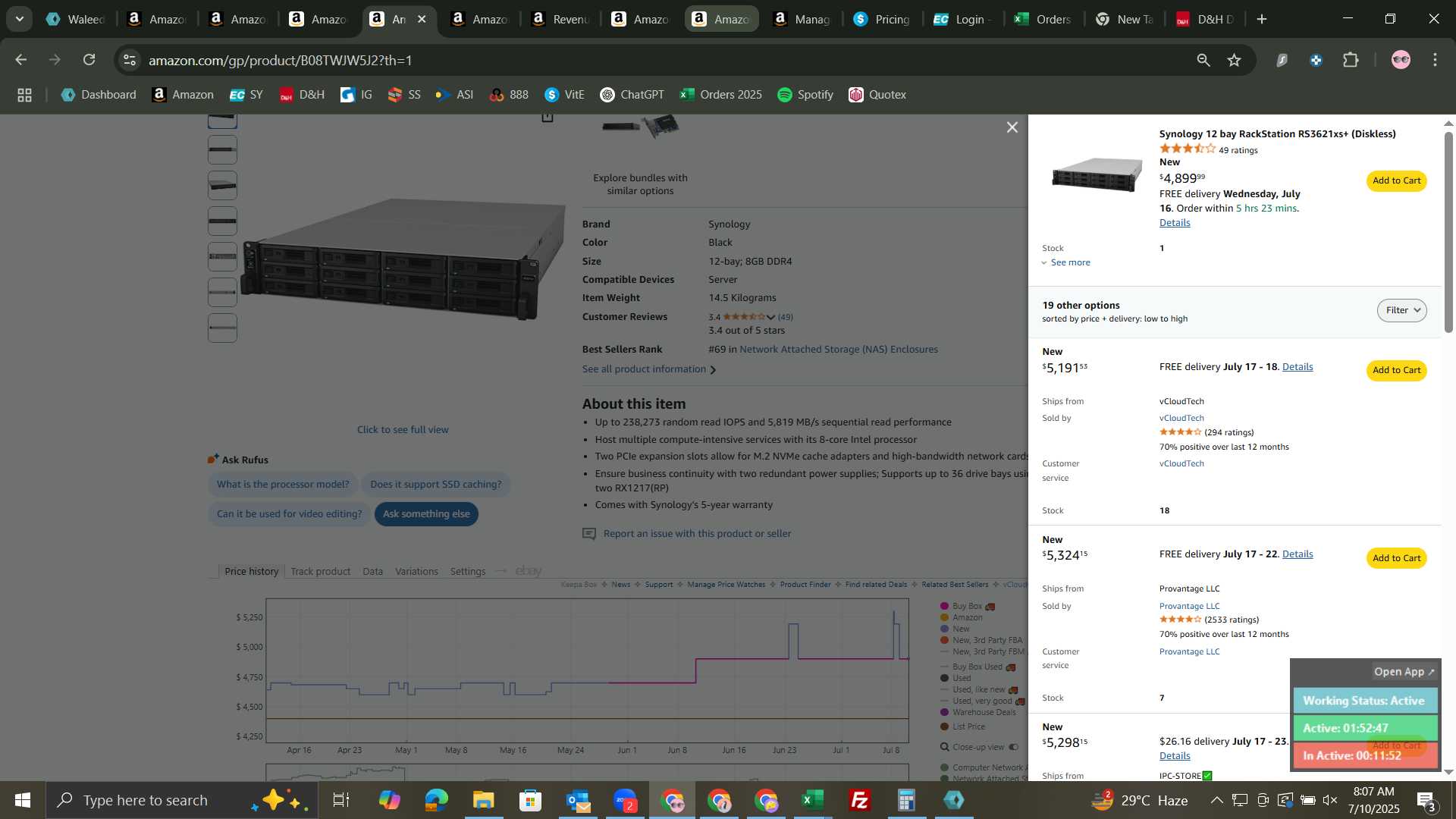Open the browser profile avatar
This screenshot has width=1456, height=819.
tap(1401, 60)
